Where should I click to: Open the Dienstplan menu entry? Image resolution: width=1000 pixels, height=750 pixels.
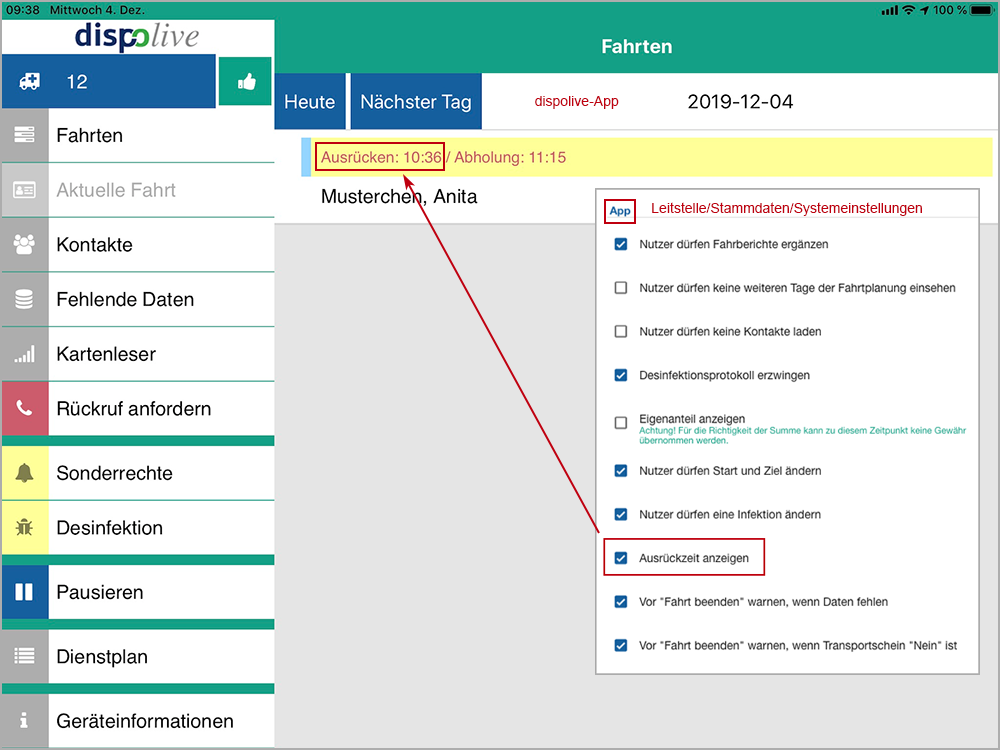pyautogui.click(x=160, y=657)
